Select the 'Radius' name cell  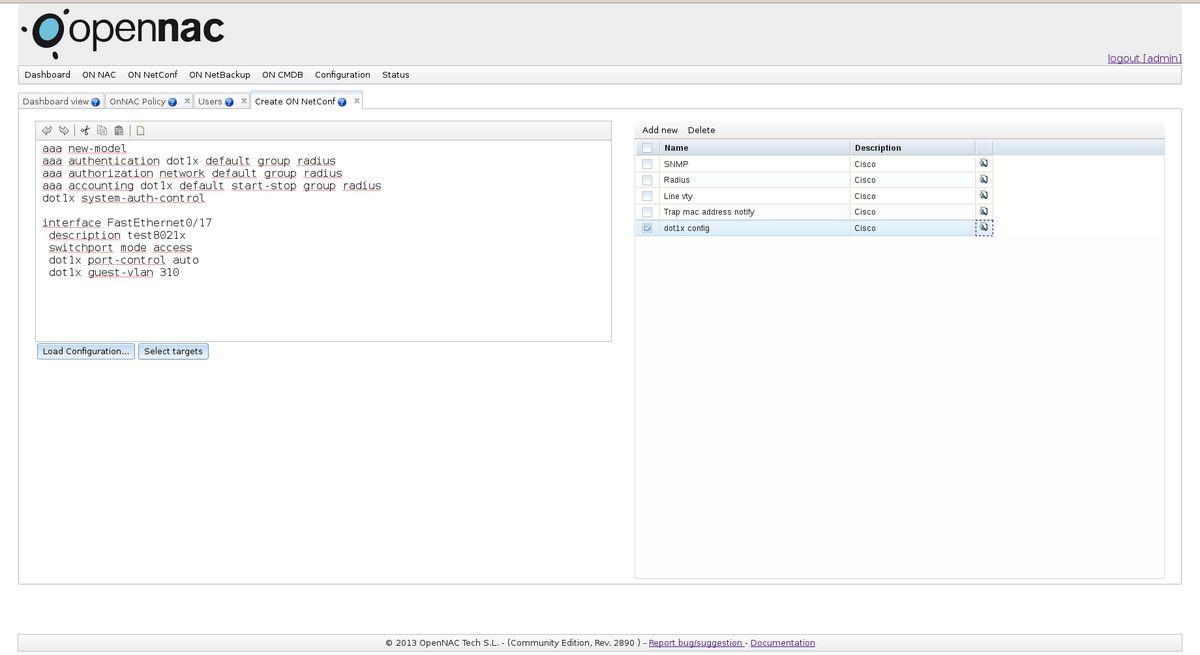pyautogui.click(x=754, y=180)
